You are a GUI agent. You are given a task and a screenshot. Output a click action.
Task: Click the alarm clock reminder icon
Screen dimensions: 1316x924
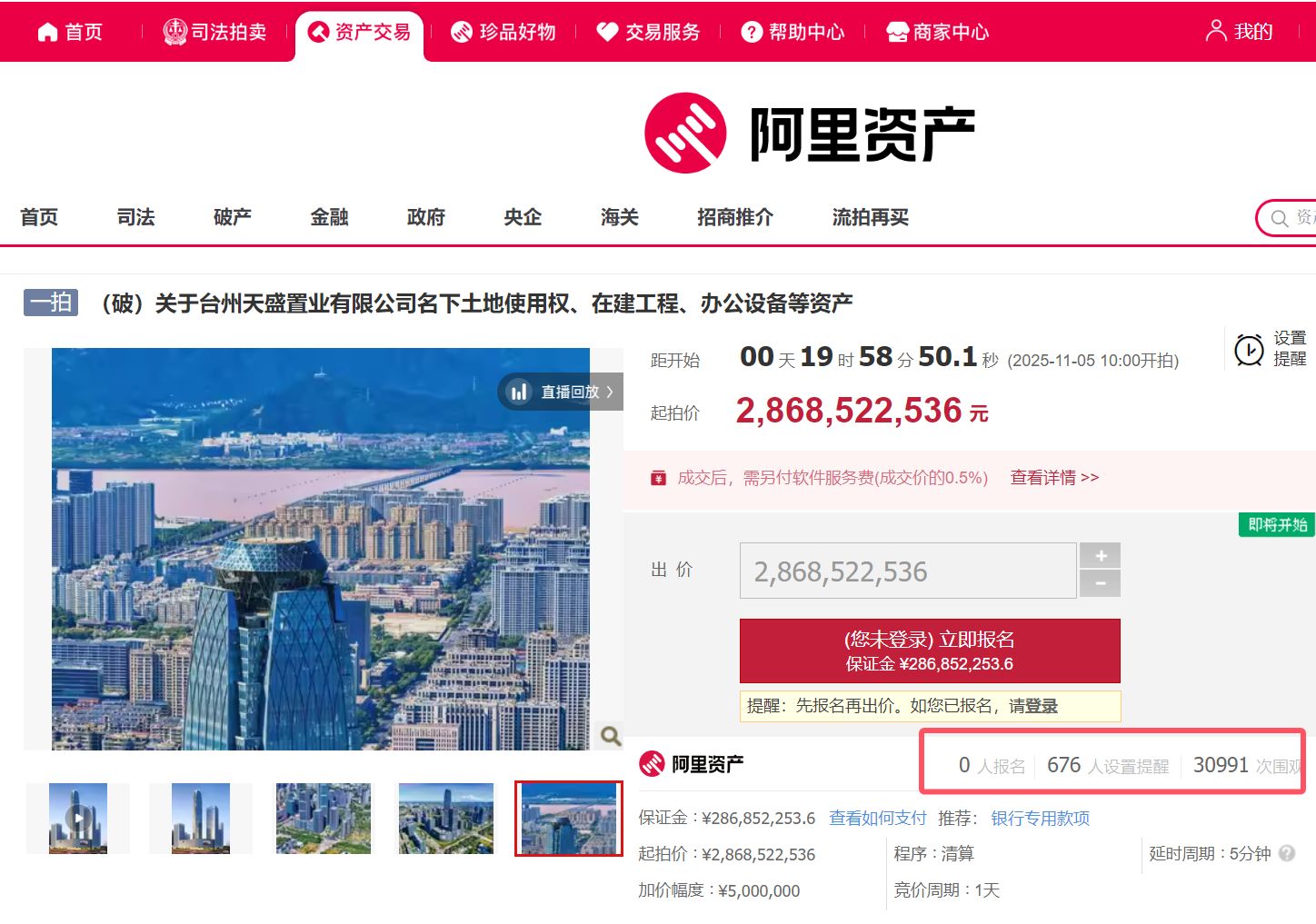click(1249, 350)
